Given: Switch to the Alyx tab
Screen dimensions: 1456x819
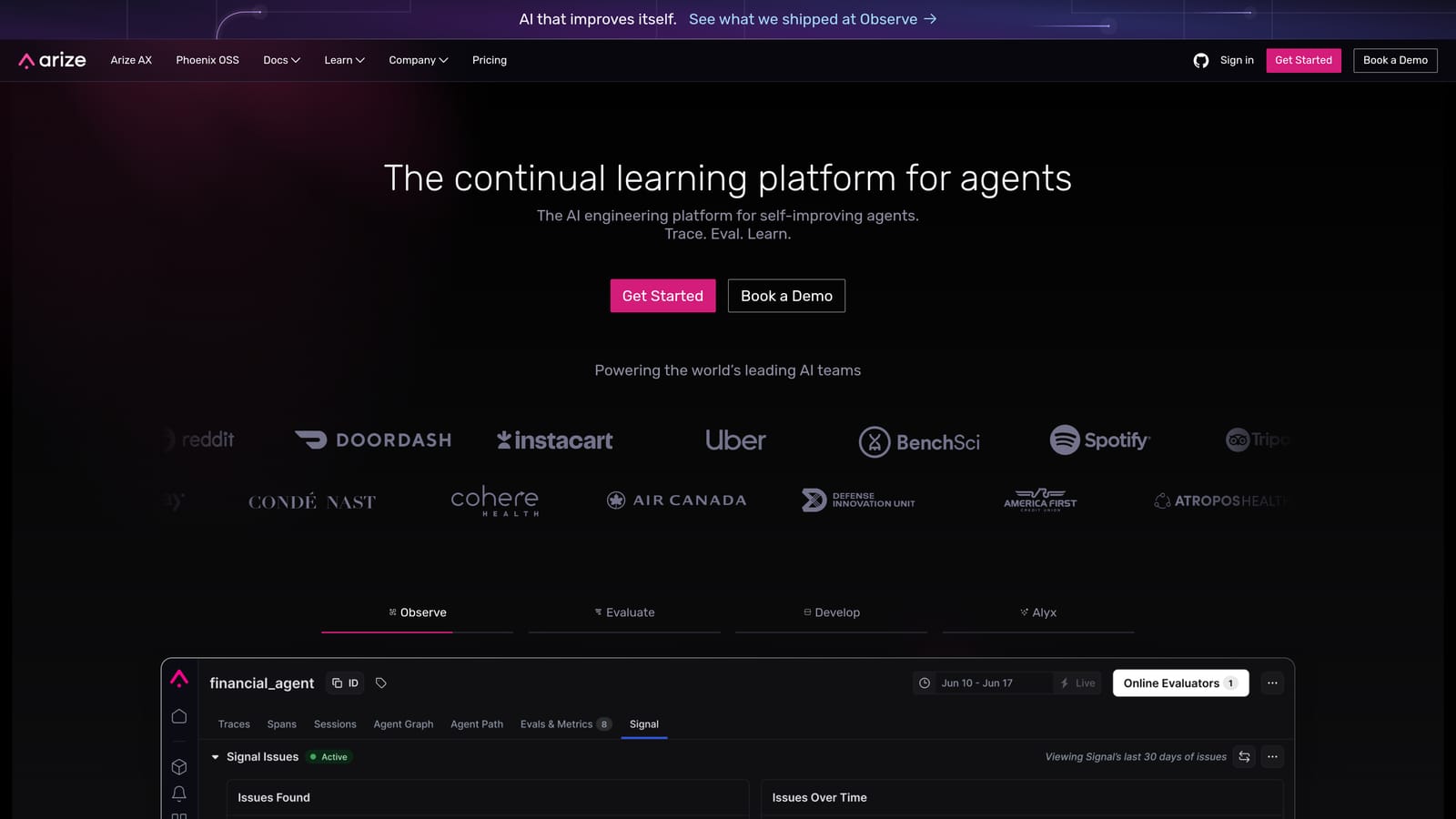Looking at the screenshot, I should click(1038, 612).
